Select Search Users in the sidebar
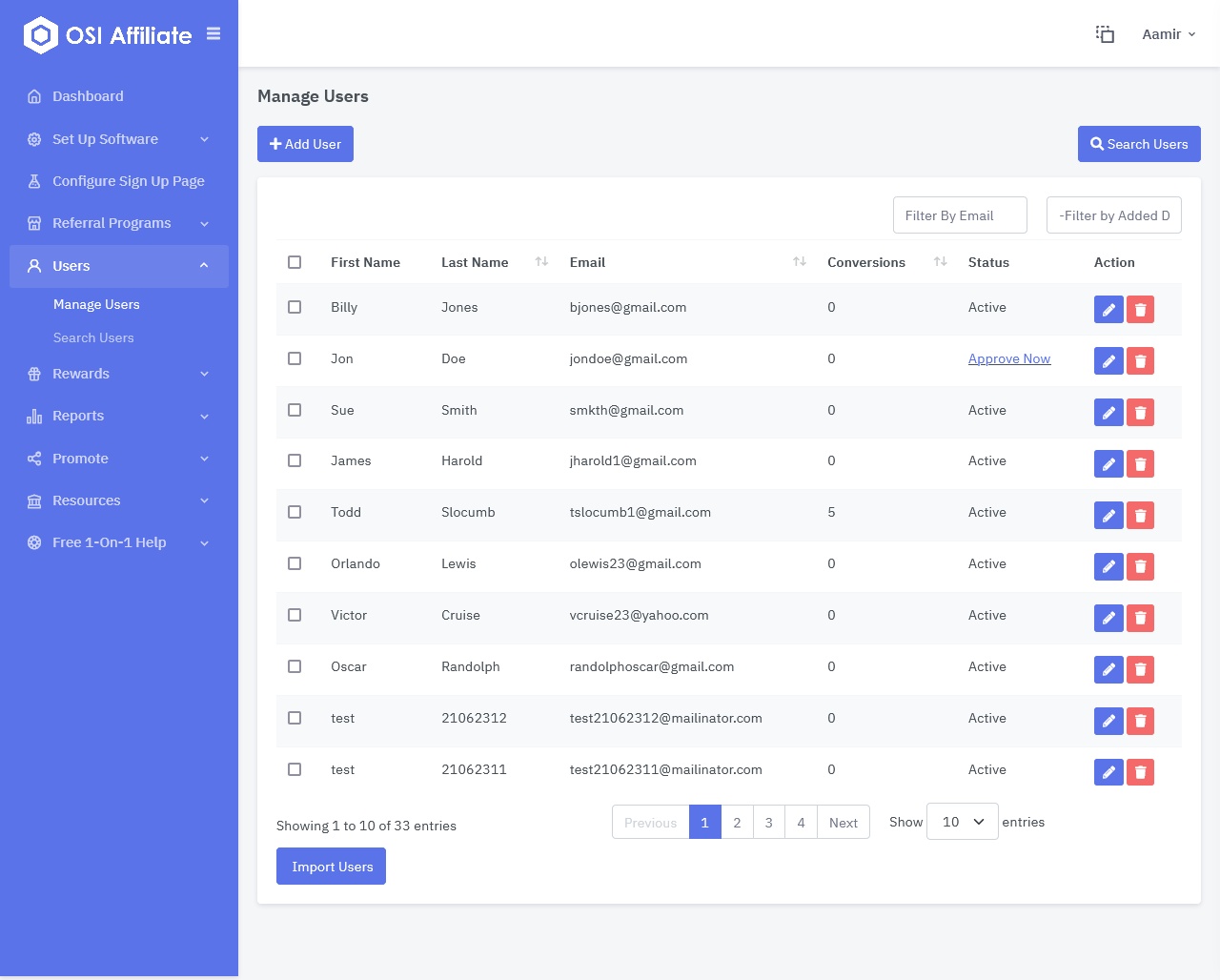Screen dimensions: 1220x980 pyautogui.click(x=93, y=337)
